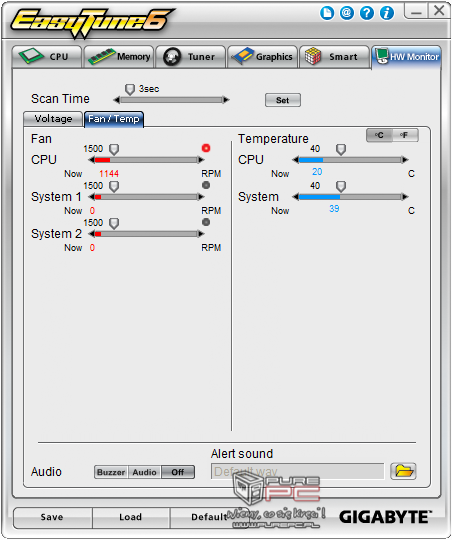Click the Set button for scan time
The height and width of the screenshot is (540, 452).
tap(282, 100)
